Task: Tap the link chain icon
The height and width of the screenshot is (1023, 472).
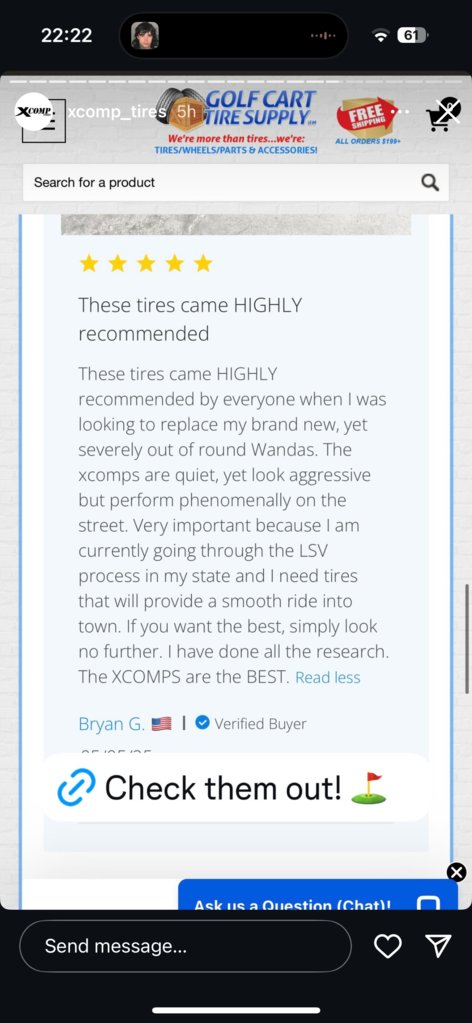Action: pyautogui.click(x=76, y=787)
